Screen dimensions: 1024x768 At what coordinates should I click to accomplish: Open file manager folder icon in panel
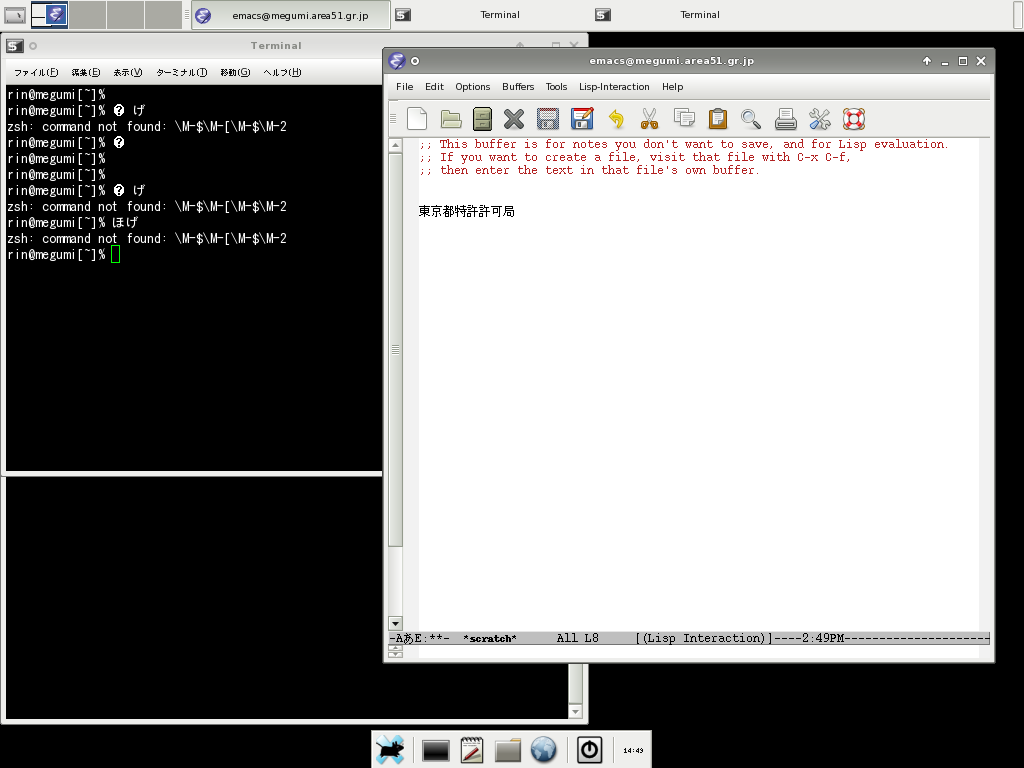507,750
